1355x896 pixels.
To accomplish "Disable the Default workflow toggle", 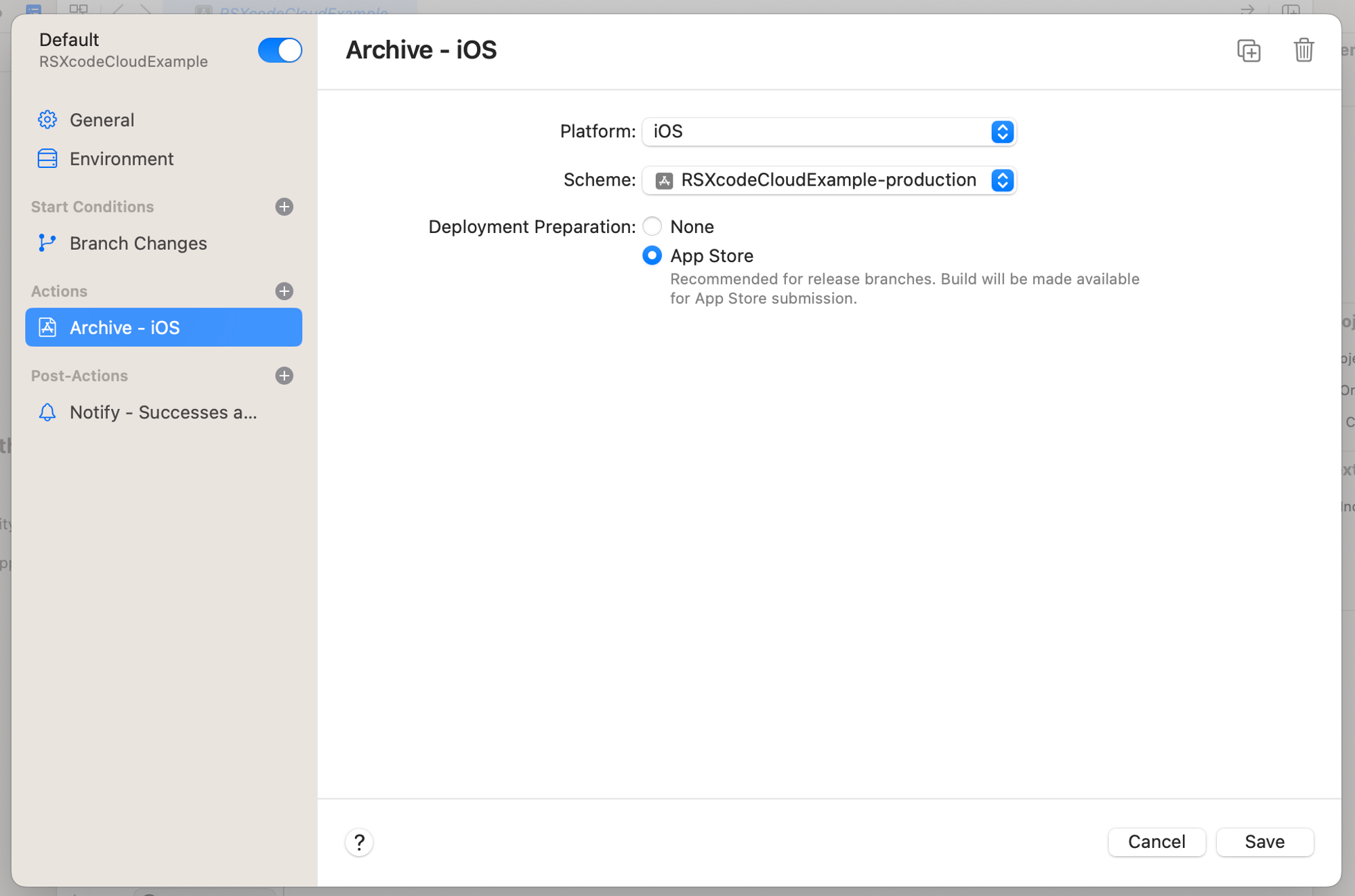I will tap(279, 50).
